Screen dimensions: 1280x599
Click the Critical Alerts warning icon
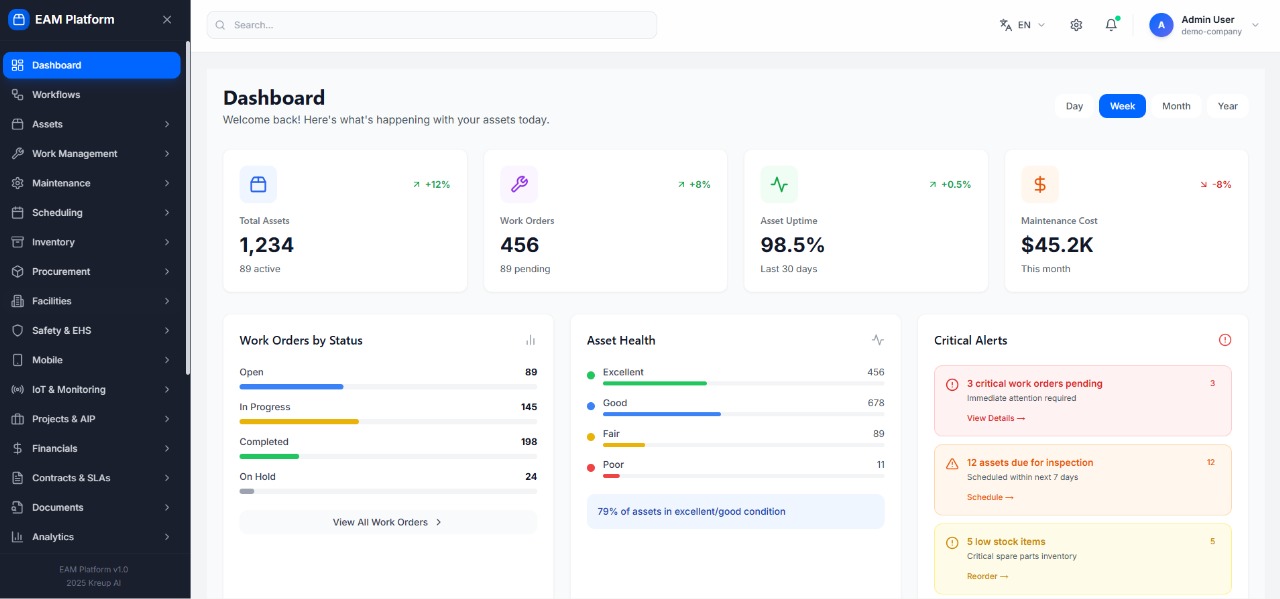[1225, 340]
